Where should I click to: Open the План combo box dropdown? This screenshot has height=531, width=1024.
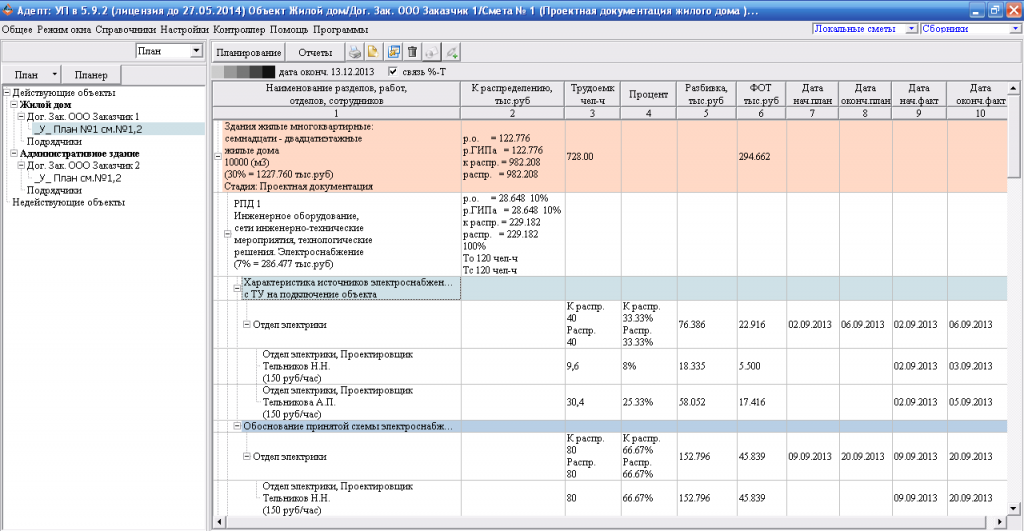[x=196, y=51]
